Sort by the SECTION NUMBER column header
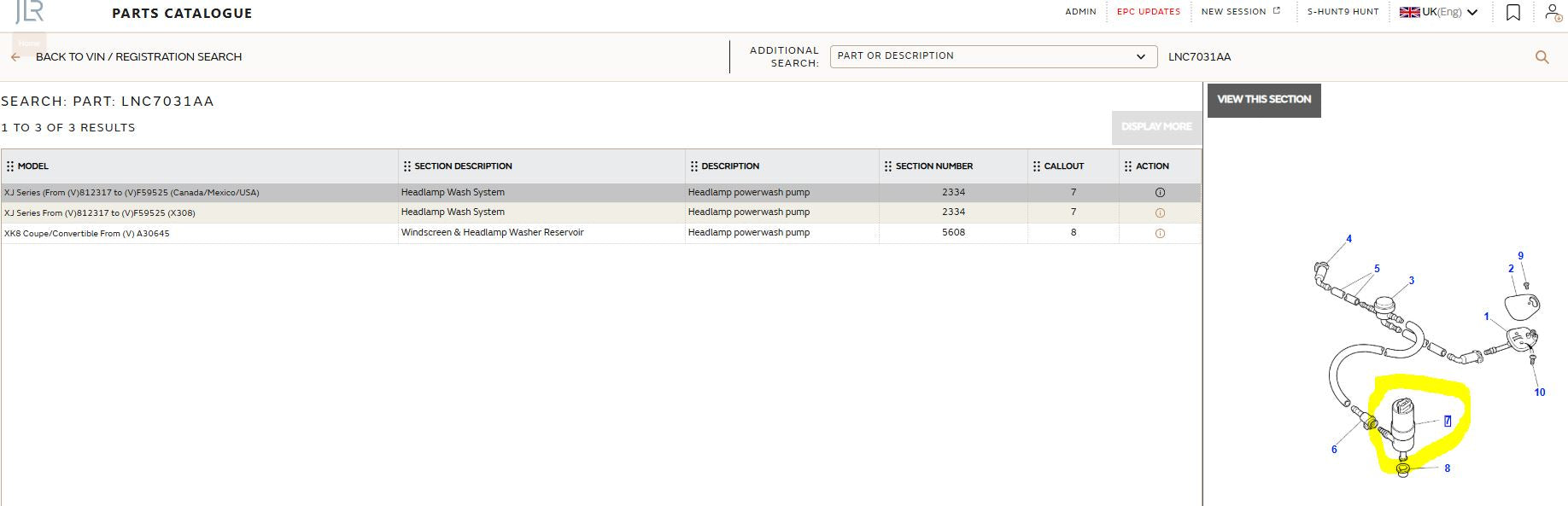The image size is (1568, 506). click(934, 166)
